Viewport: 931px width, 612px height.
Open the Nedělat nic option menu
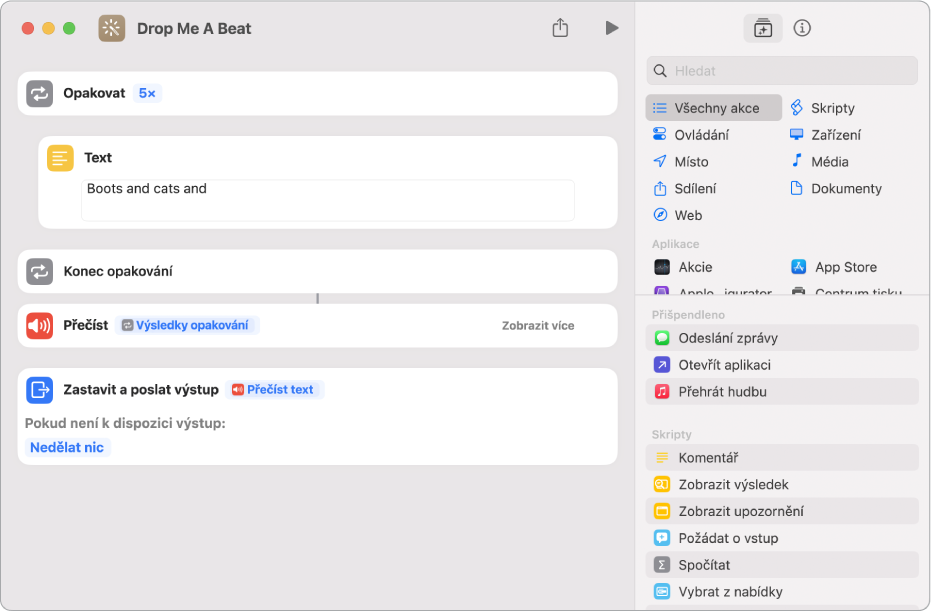tap(67, 448)
